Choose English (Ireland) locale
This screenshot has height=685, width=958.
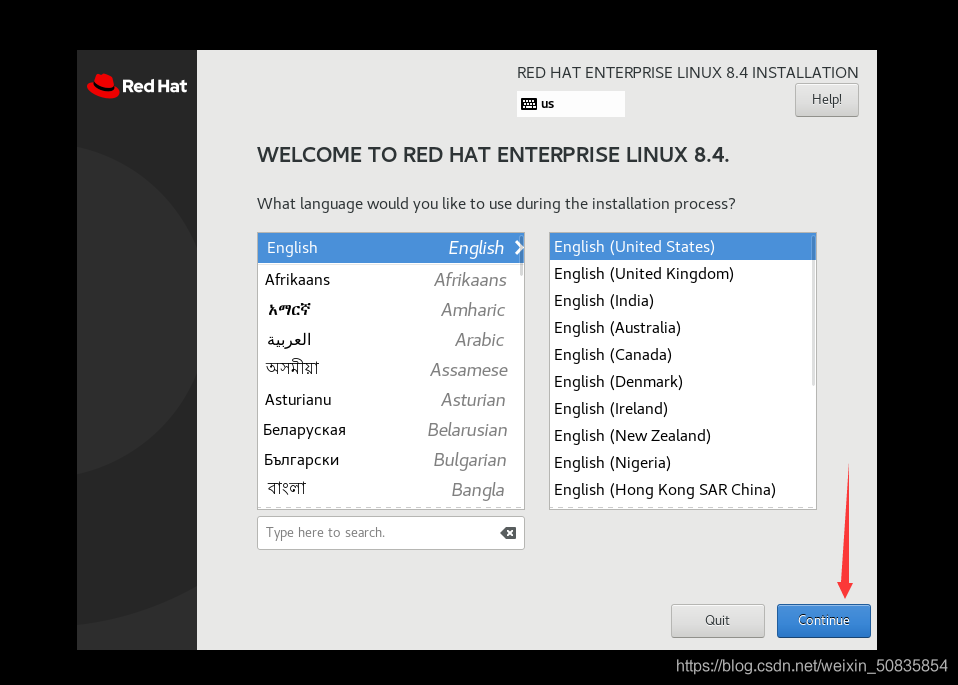681,409
